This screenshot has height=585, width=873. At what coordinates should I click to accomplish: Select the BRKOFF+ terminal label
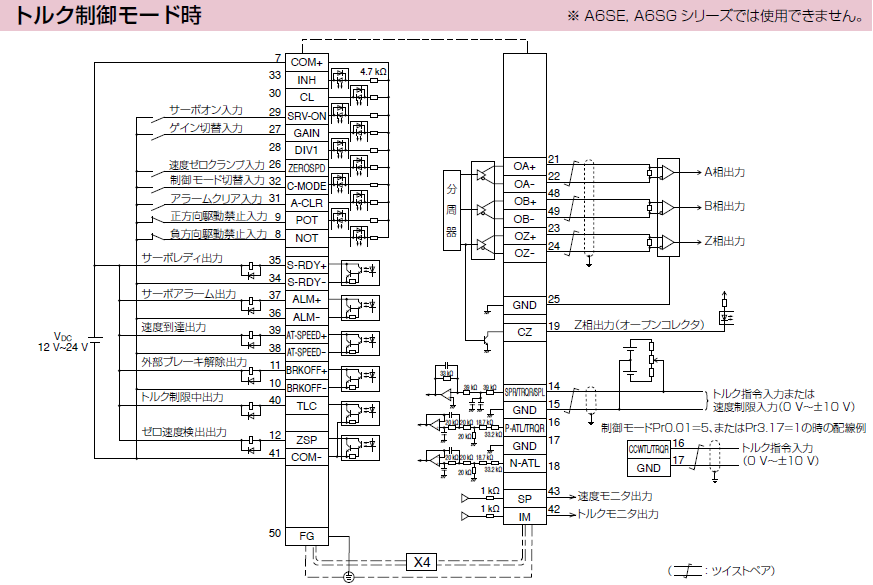[x=306, y=370]
